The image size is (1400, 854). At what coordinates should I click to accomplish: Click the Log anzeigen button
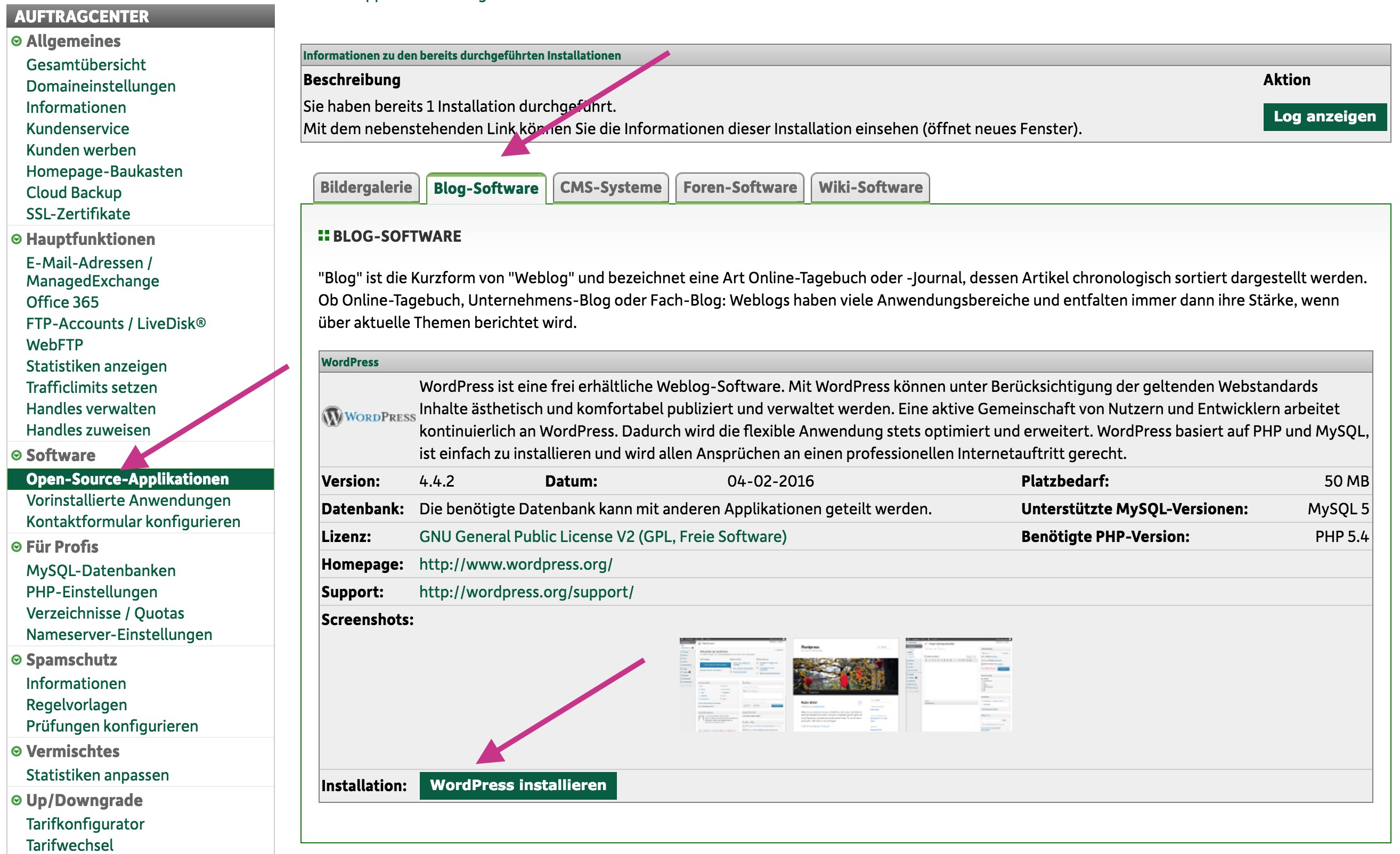click(x=1324, y=117)
